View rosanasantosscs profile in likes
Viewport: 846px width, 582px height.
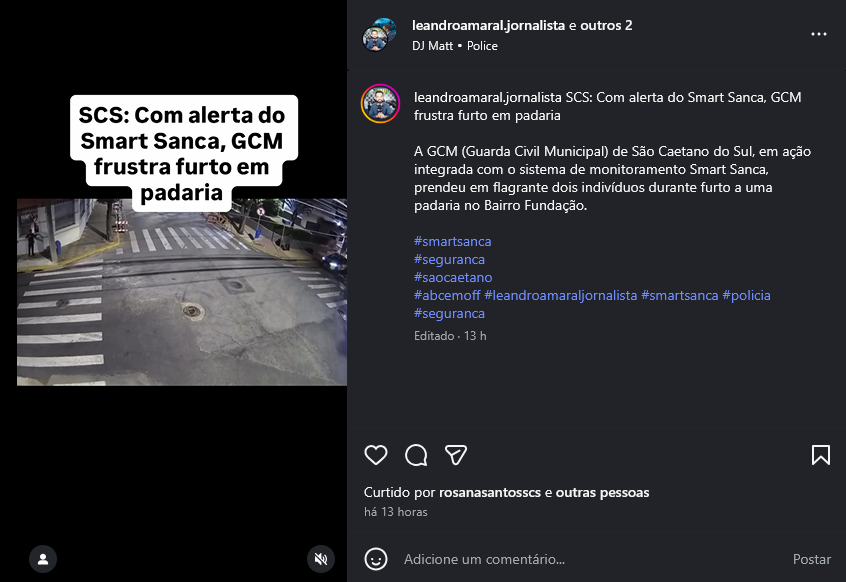click(490, 492)
